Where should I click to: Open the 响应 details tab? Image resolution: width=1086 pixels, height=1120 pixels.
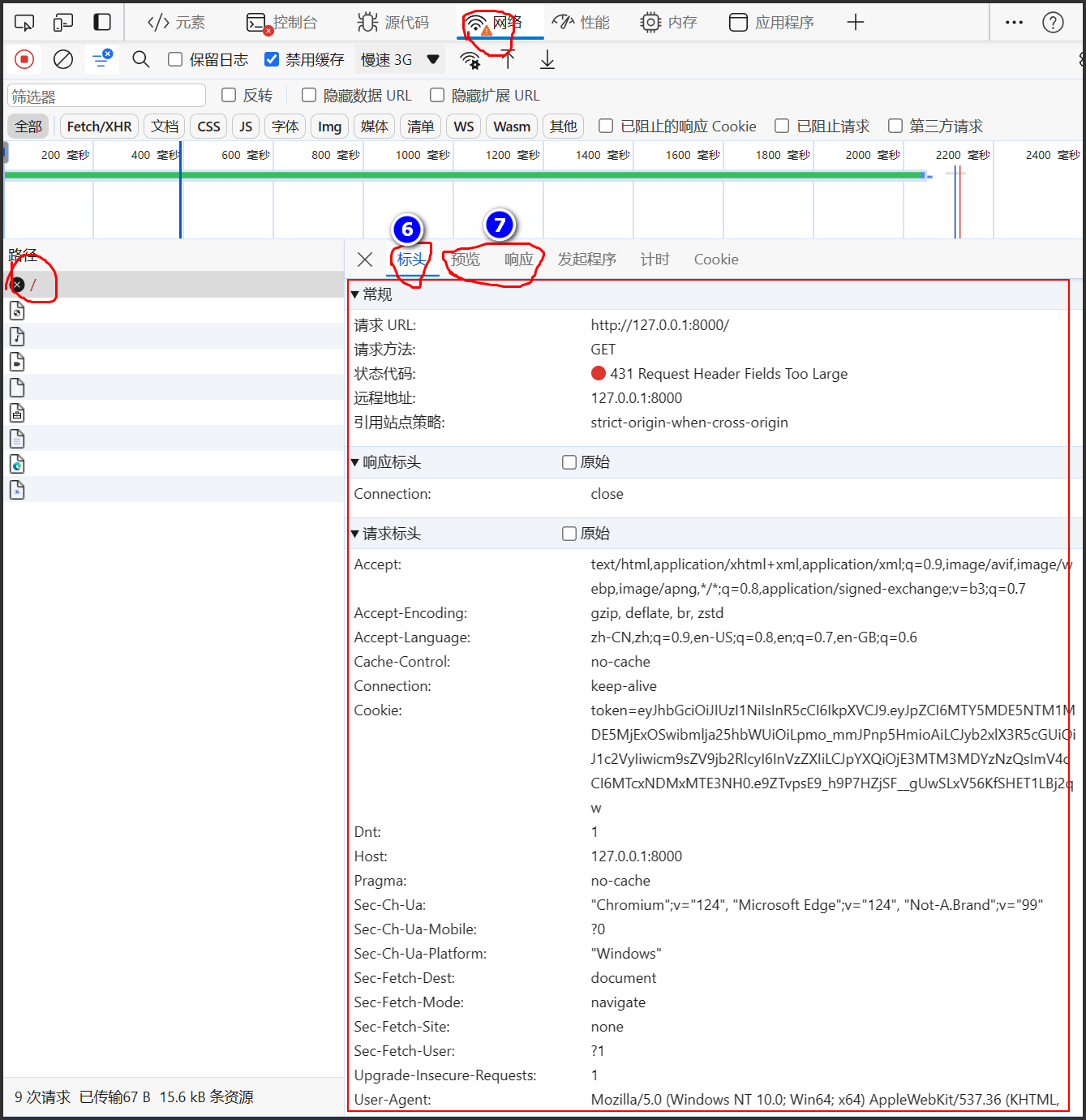519,260
